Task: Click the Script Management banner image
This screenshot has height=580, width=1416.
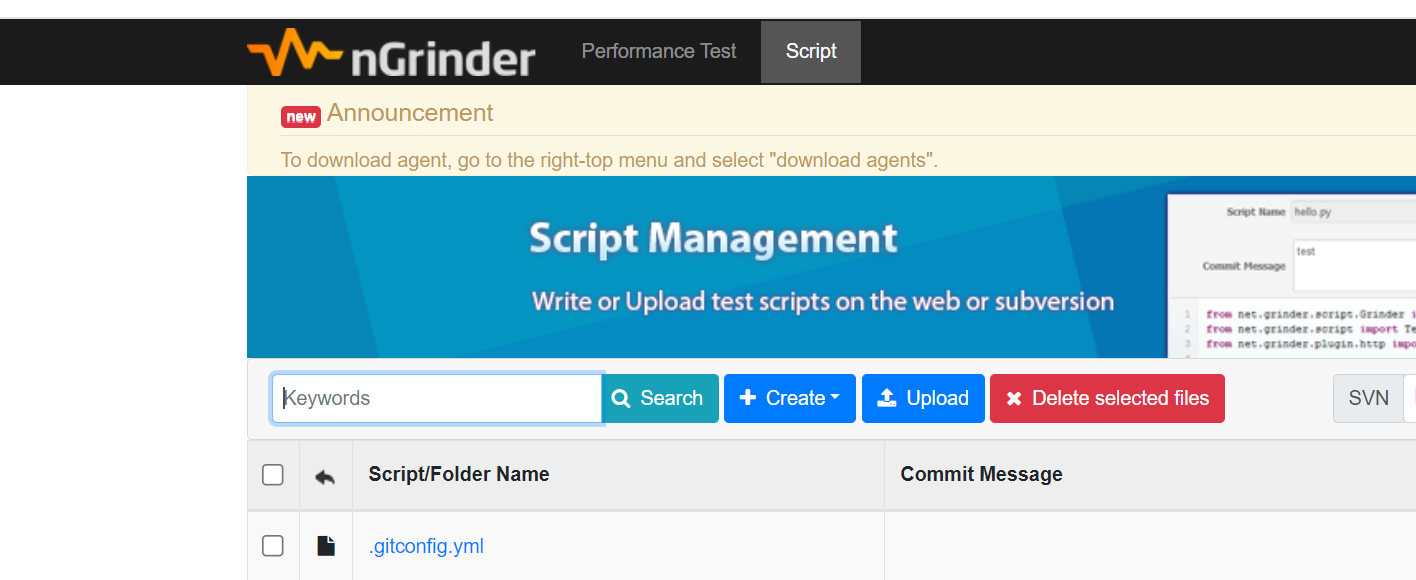Action: pos(831,267)
